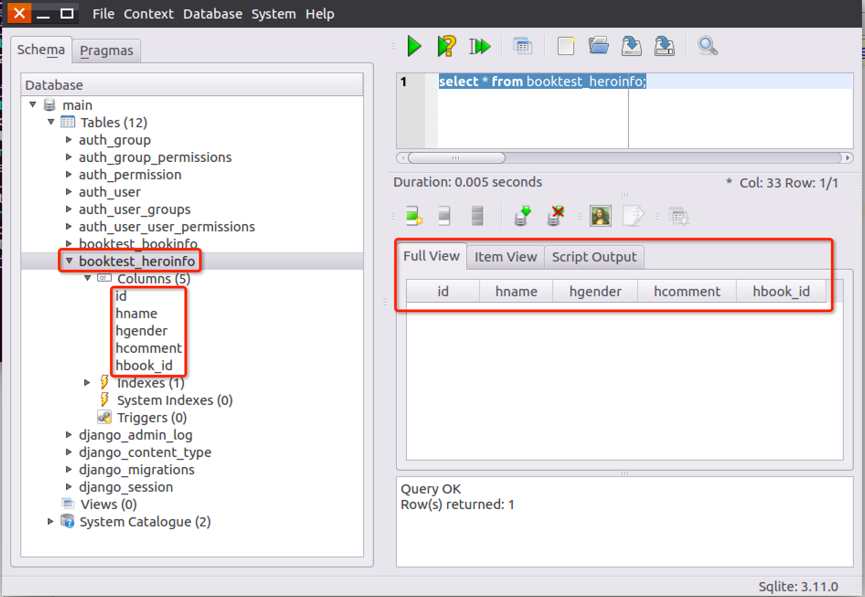Click the rollback icon with red X
Viewport: 865px width, 597px height.
coord(556,215)
